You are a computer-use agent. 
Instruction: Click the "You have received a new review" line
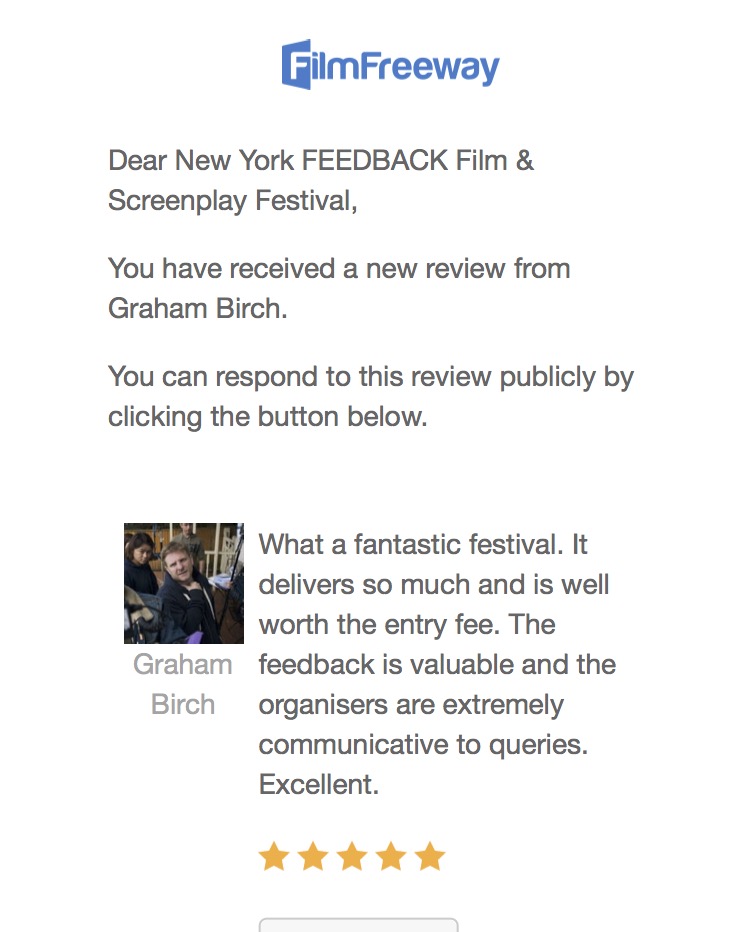click(339, 268)
